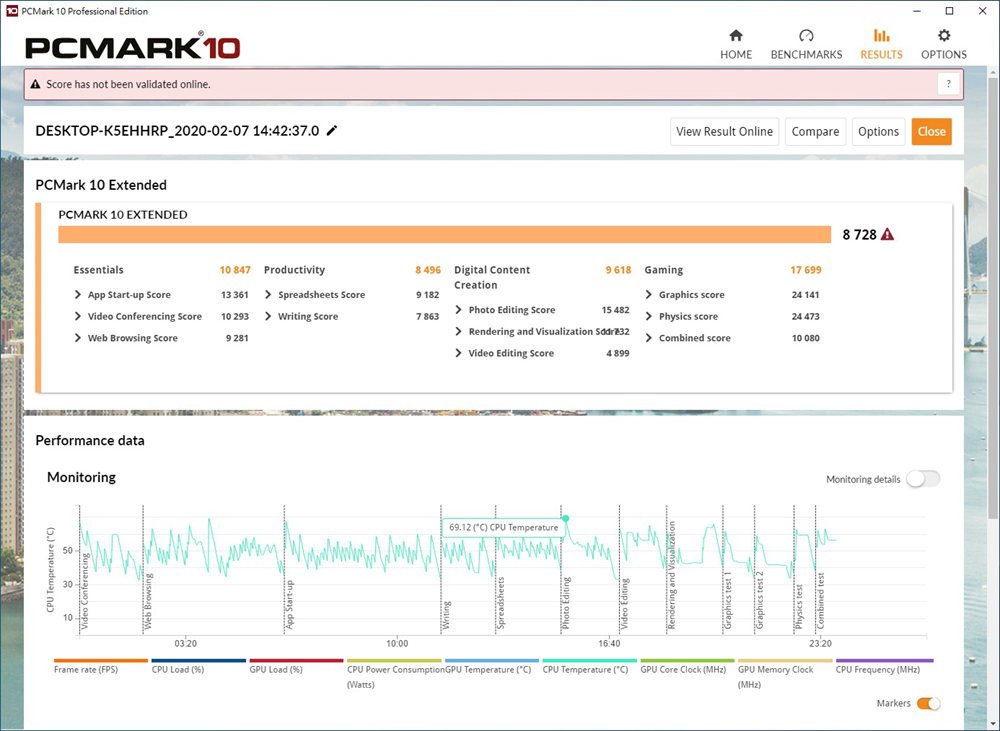Click the View Result Online button

click(724, 131)
